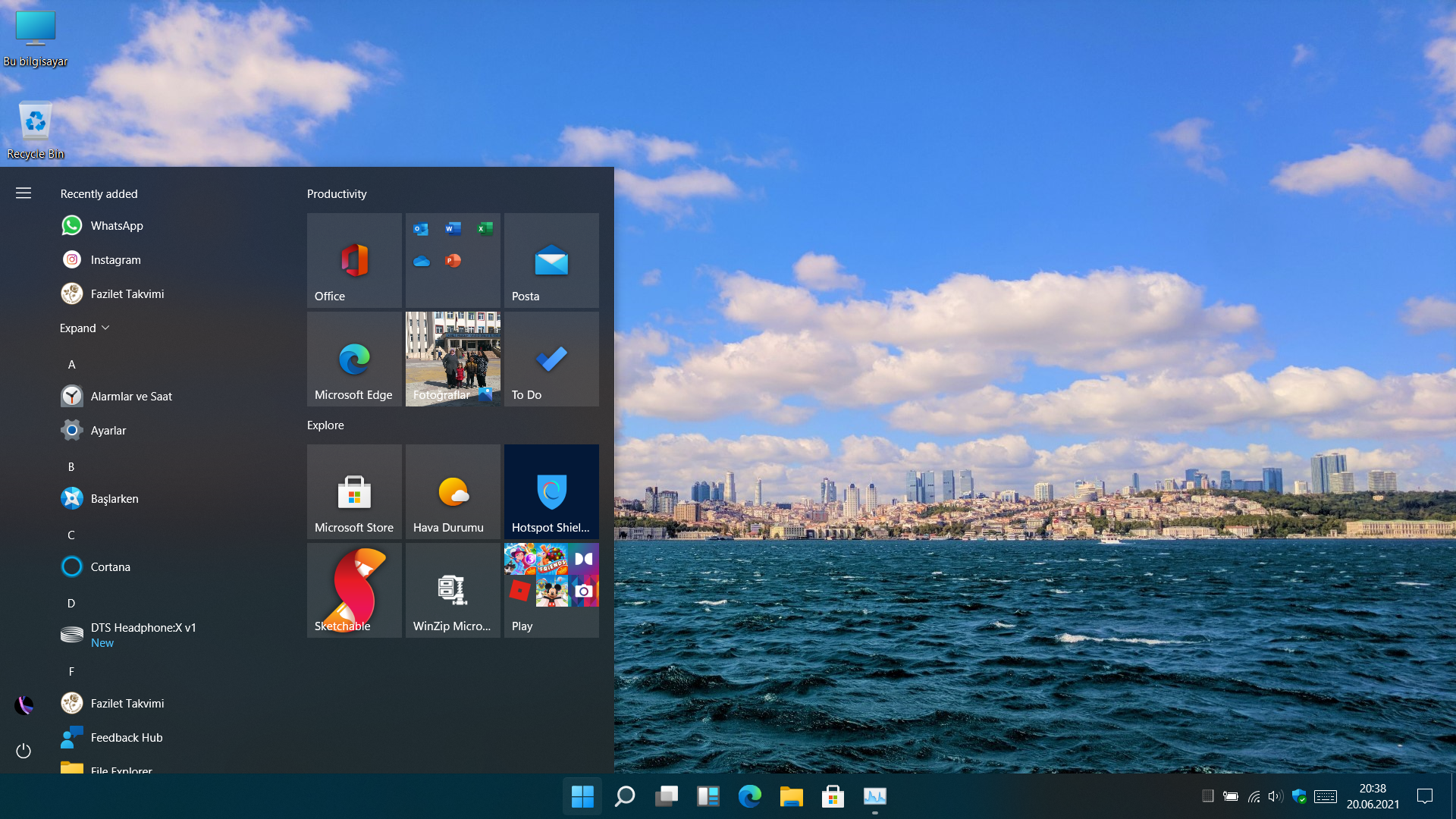Viewport: 1456px width, 819px height.
Task: Launch Instagram from the app list
Action: tap(115, 260)
